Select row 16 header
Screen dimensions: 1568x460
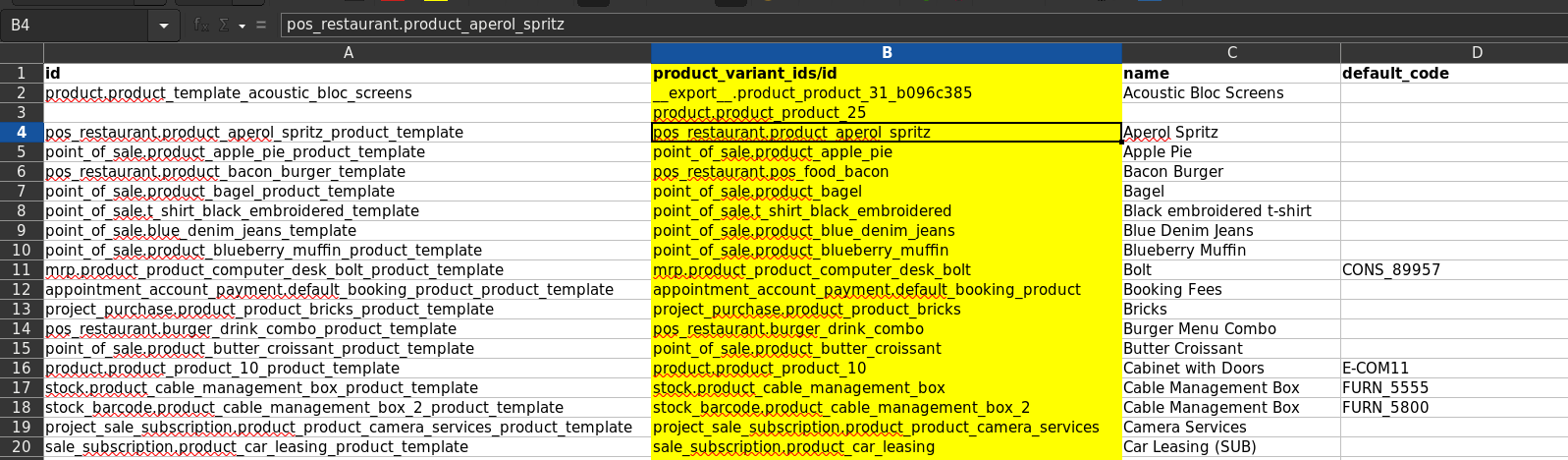[22, 368]
